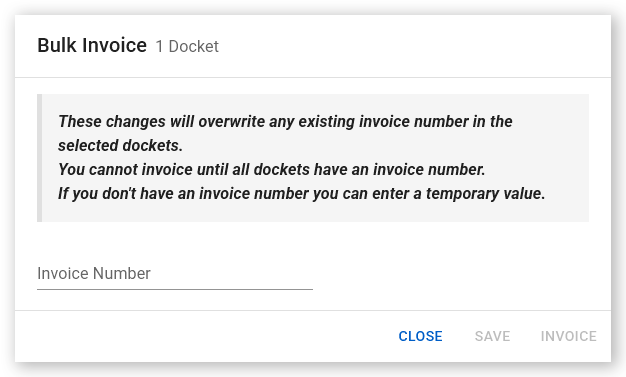Click the 'selected dockets.' text line
The image size is (626, 377).
(x=120, y=145)
